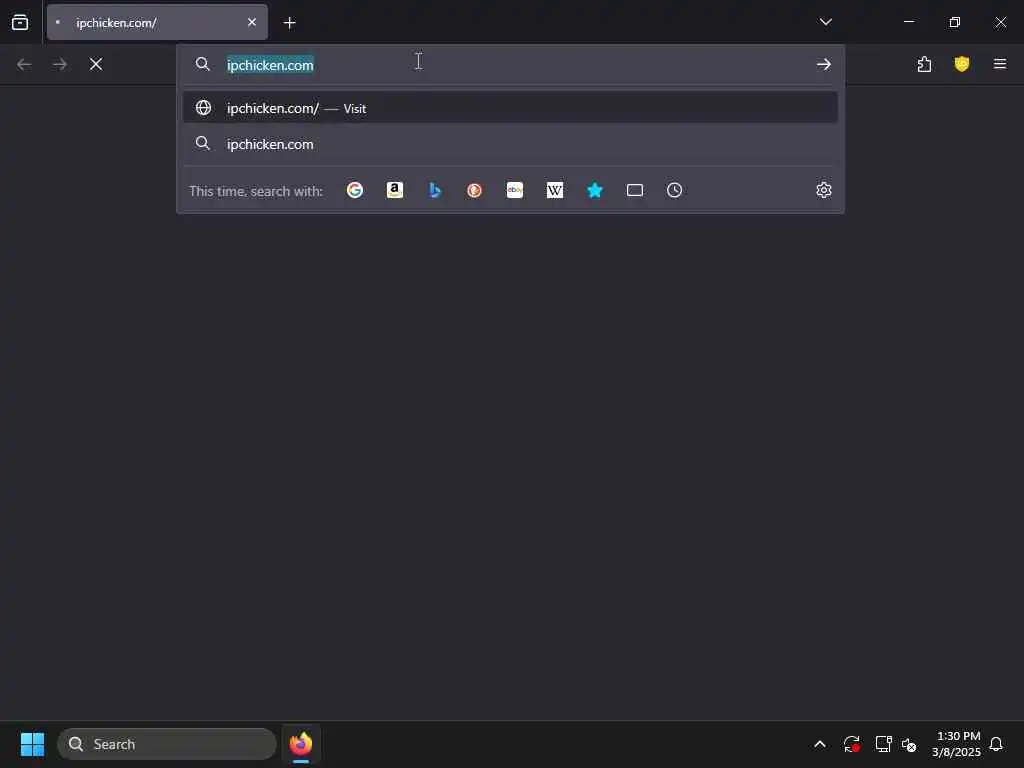Stop loading the page
This screenshot has height=768, width=1024.
click(96, 64)
